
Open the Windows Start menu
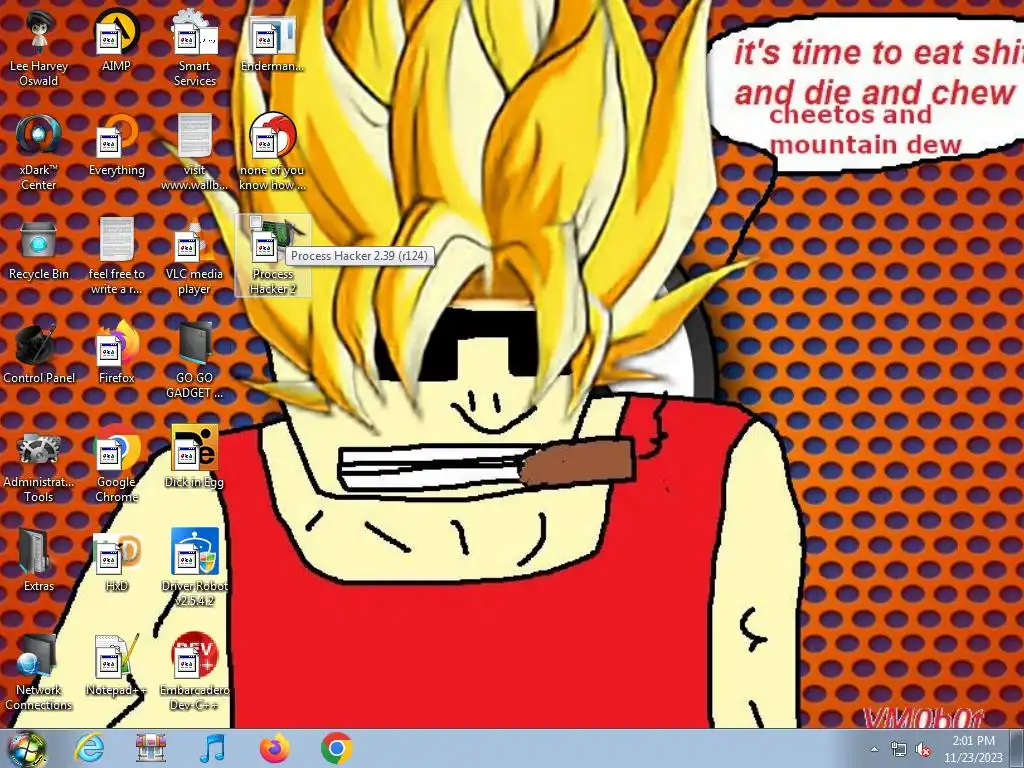(x=27, y=748)
